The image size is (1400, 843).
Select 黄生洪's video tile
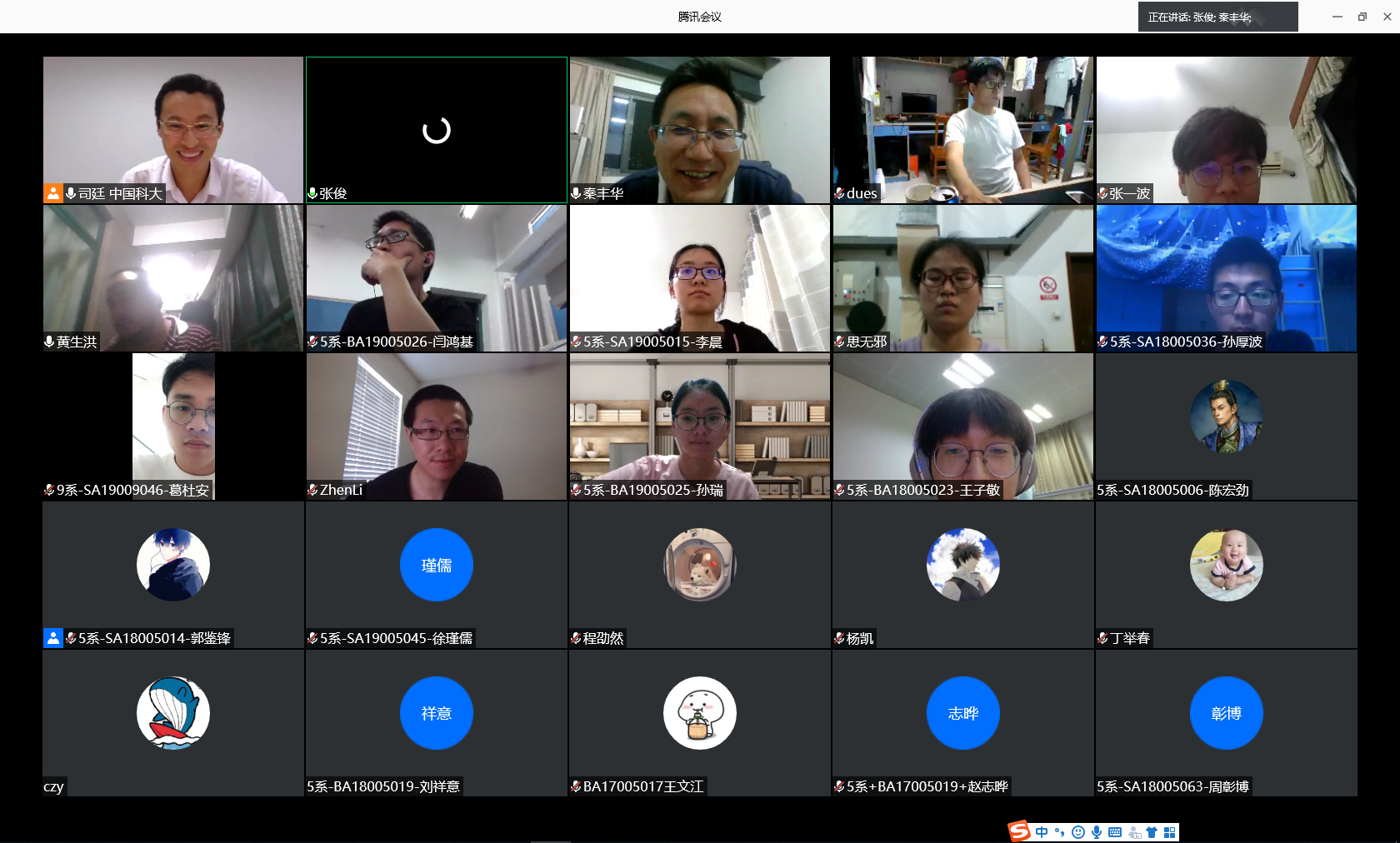click(x=173, y=278)
